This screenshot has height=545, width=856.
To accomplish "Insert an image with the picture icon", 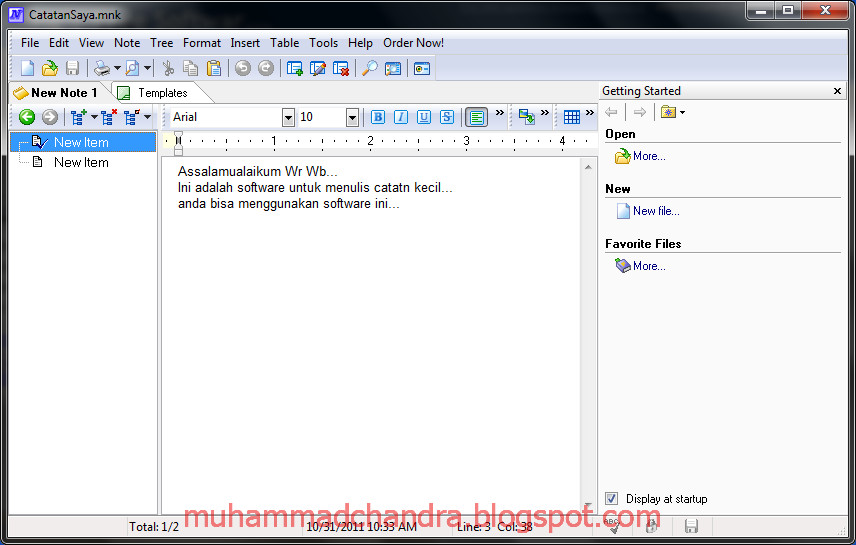I will click(x=526, y=116).
